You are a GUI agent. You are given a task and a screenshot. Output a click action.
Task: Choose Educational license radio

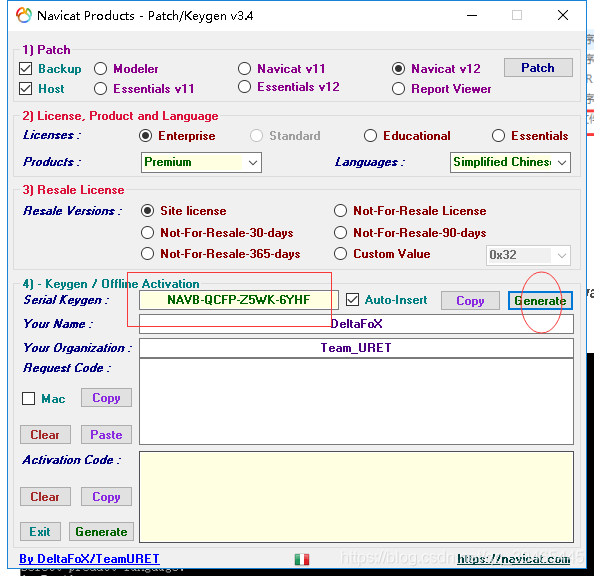(x=370, y=136)
